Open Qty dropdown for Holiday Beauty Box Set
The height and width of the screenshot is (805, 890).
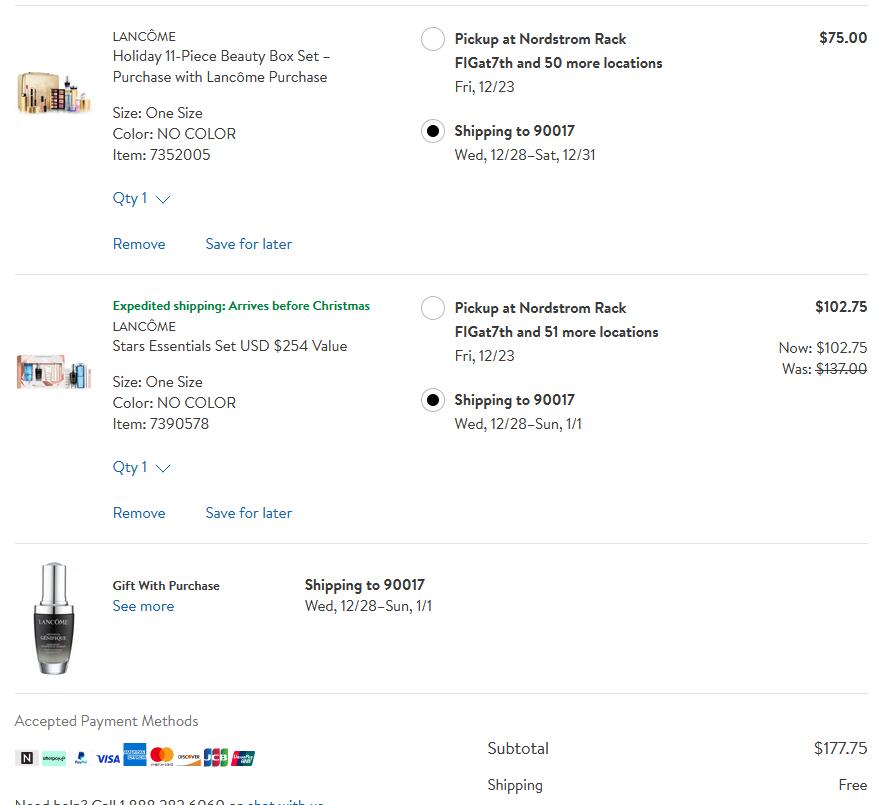pos(141,198)
